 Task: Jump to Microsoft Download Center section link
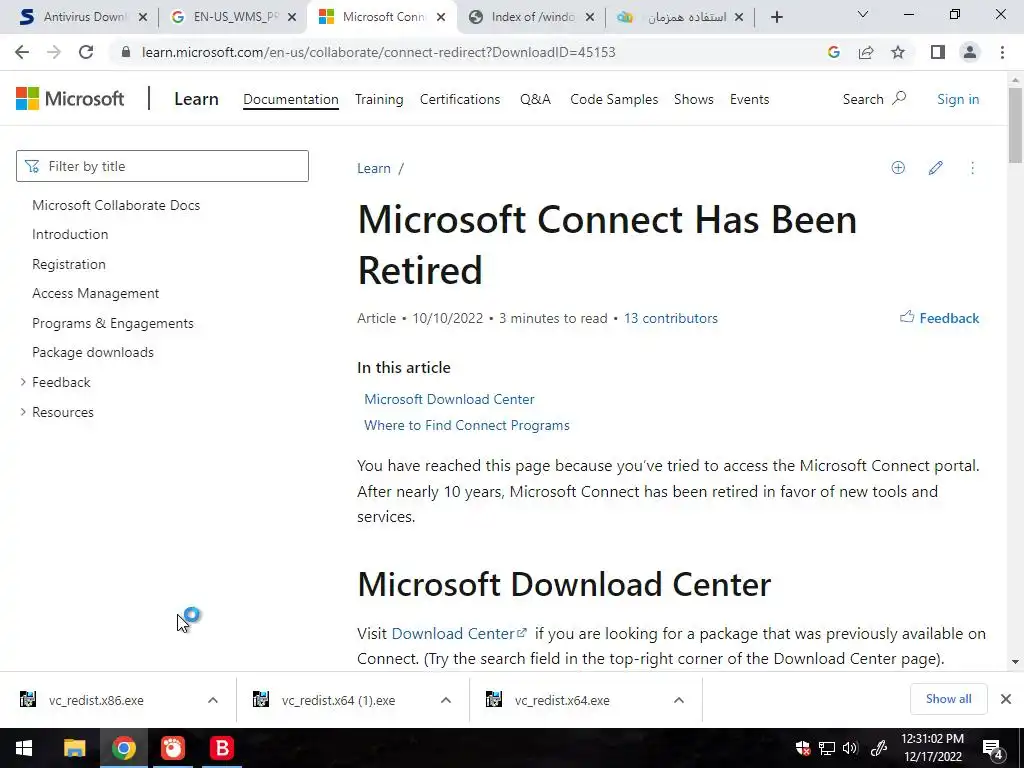click(449, 399)
